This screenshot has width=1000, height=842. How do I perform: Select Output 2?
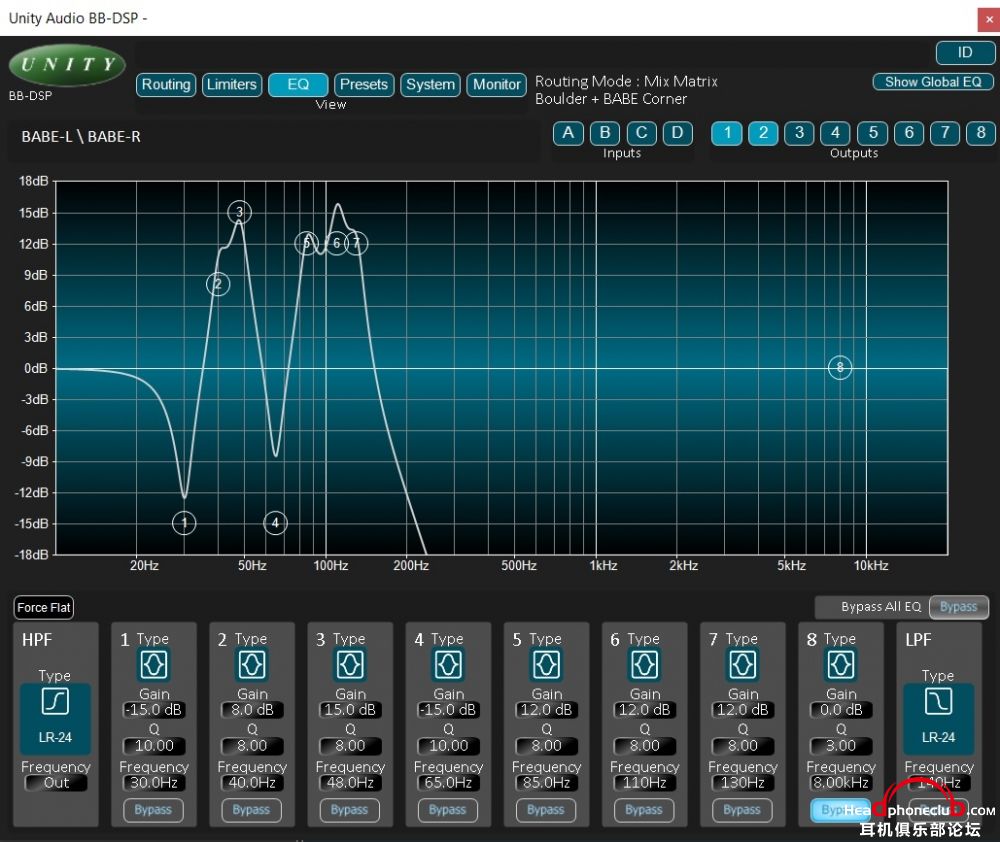(763, 133)
